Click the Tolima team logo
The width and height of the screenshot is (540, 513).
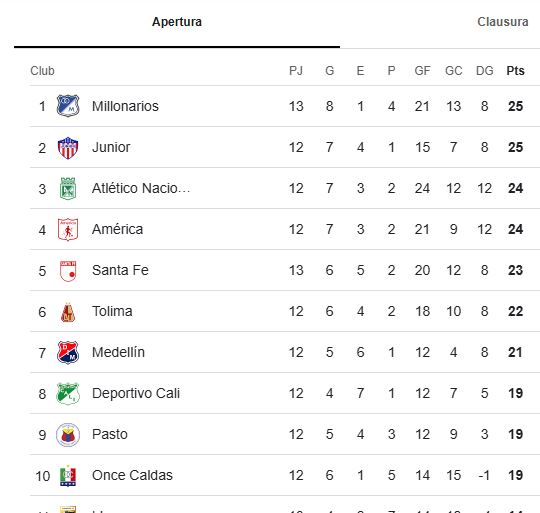tap(68, 312)
